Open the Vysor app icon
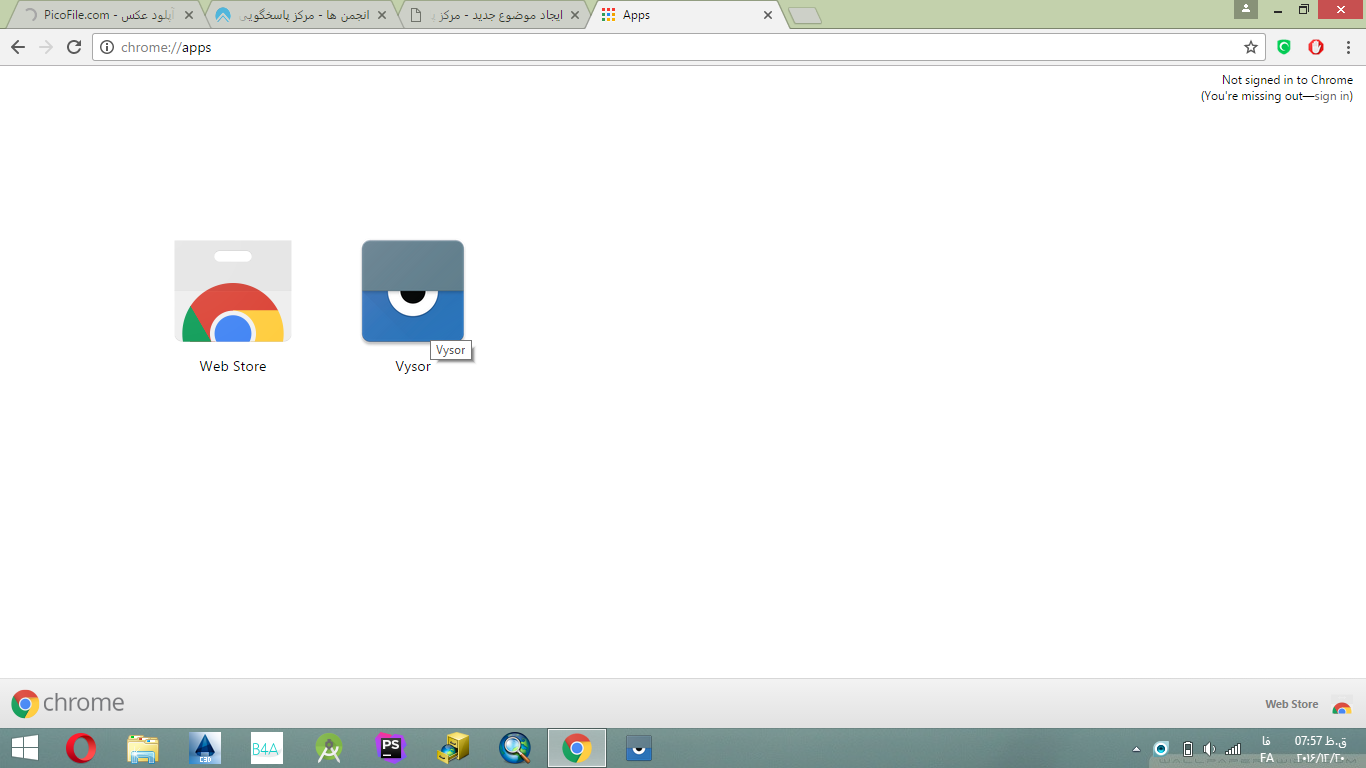This screenshot has height=768, width=1366. click(x=412, y=291)
